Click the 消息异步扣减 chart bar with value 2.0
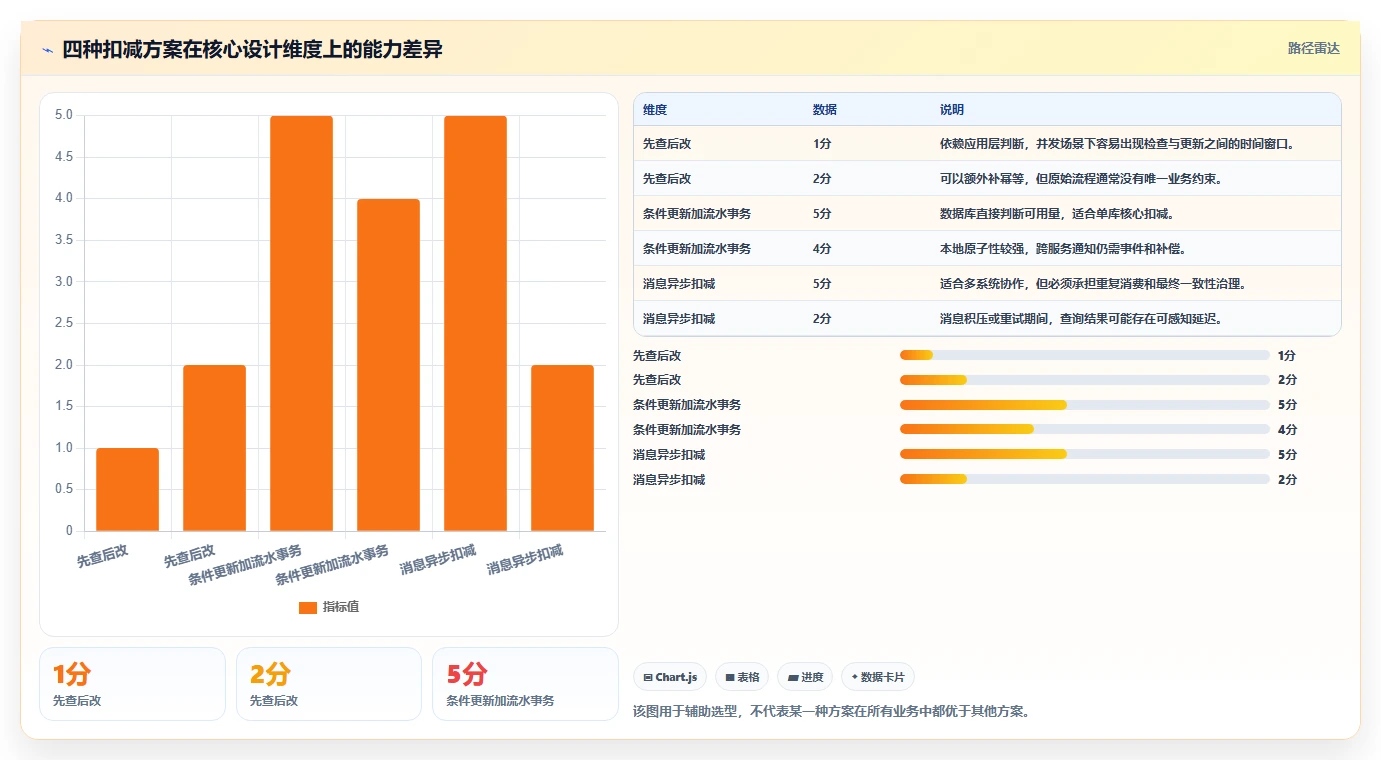The height and width of the screenshot is (760, 1381). click(562, 448)
